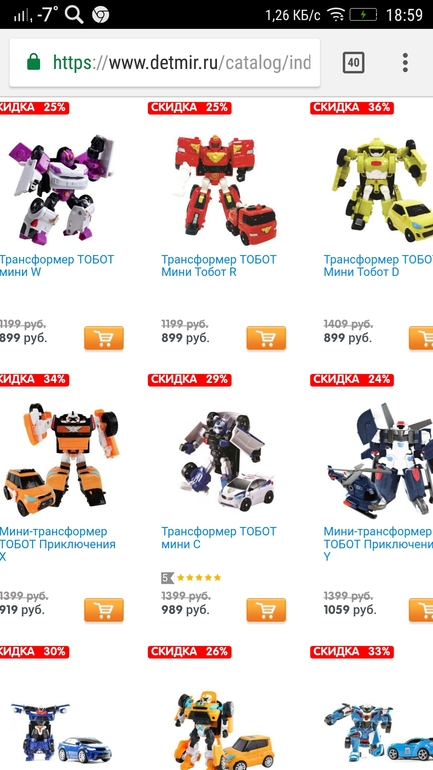View yellow-green Tobot D robot image
Screen dimensions: 433x770
[382, 191]
